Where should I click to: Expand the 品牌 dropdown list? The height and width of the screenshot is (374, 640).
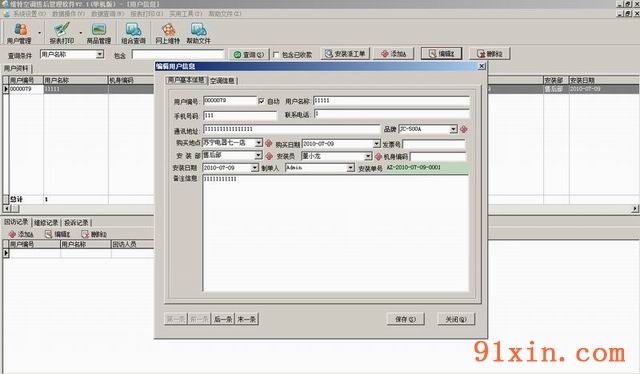point(453,129)
